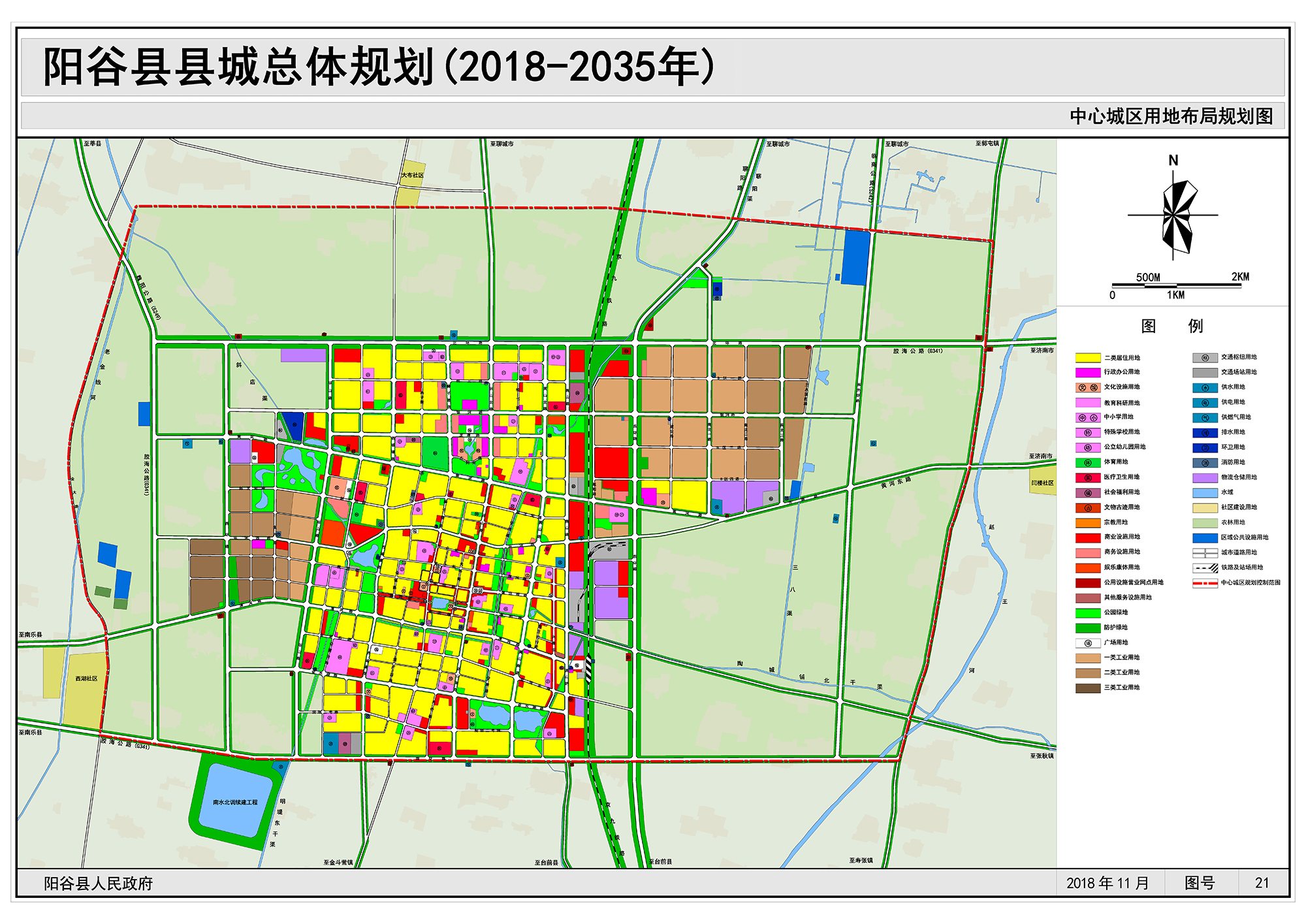Click the 中心城区用地布局规划图 subtitle text
Viewport: 1306px width, 924px height.
pos(1171,116)
